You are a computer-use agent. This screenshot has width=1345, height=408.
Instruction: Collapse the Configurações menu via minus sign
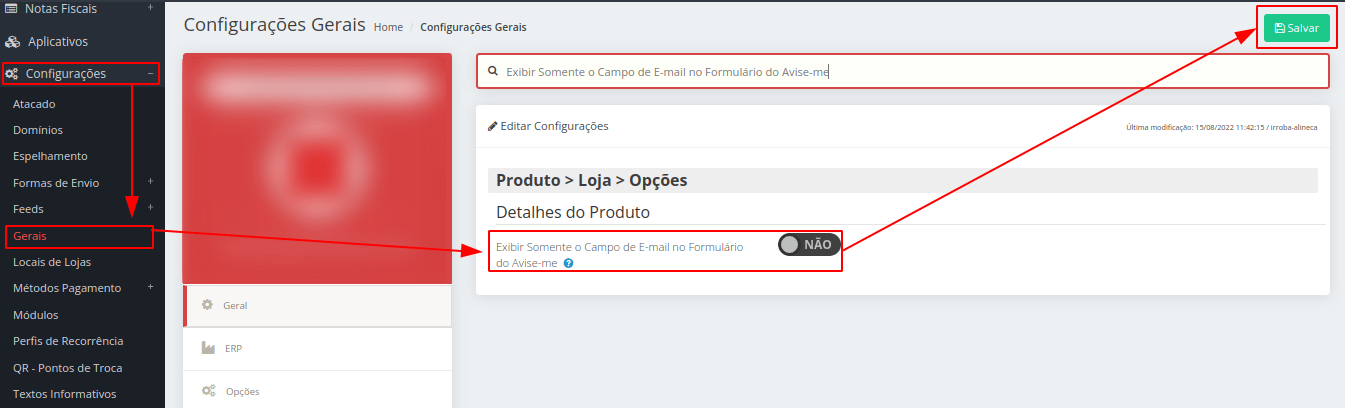[x=150, y=73]
